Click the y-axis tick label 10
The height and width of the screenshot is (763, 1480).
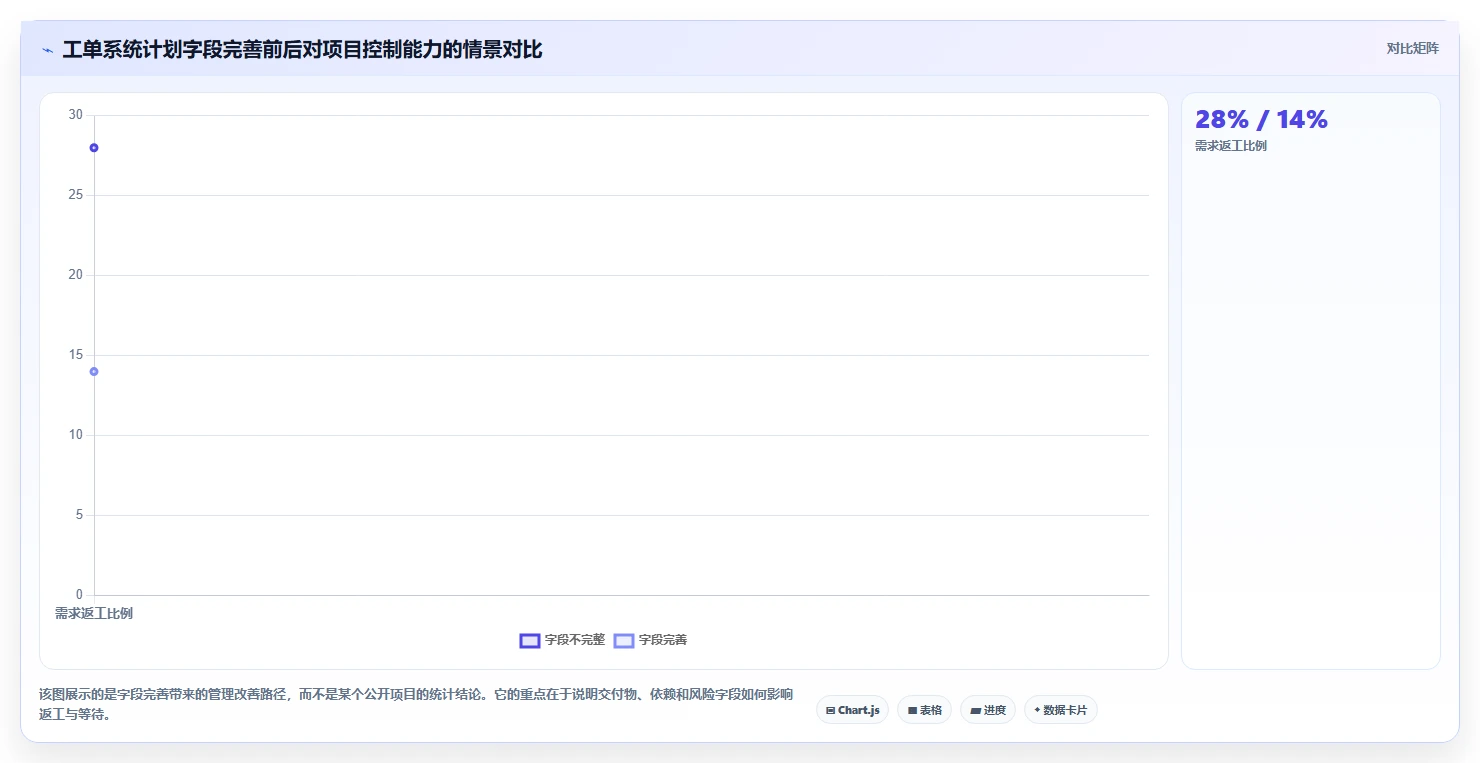(x=76, y=435)
